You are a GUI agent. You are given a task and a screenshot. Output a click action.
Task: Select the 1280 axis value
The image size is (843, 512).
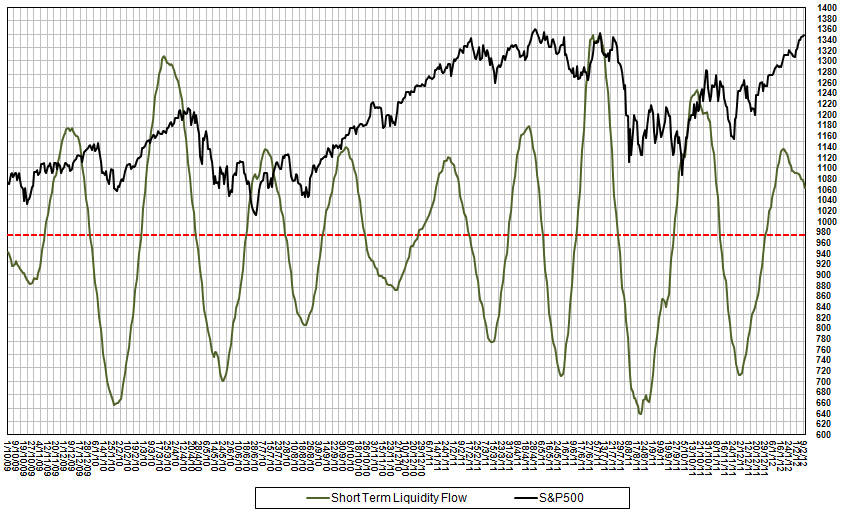pyautogui.click(x=826, y=72)
